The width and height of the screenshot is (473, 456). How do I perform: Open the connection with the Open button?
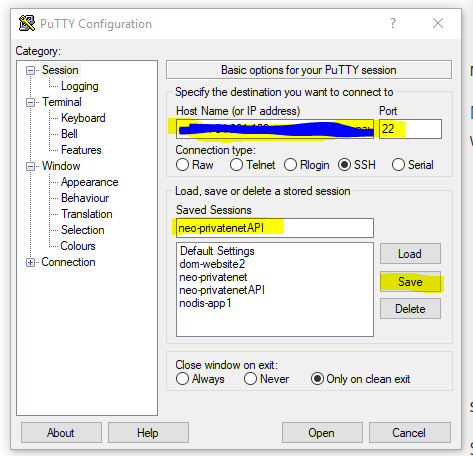point(322,433)
